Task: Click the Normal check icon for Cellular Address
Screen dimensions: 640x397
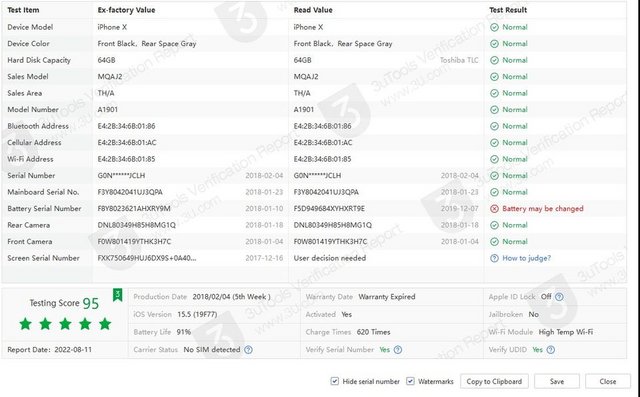Action: 494,143
